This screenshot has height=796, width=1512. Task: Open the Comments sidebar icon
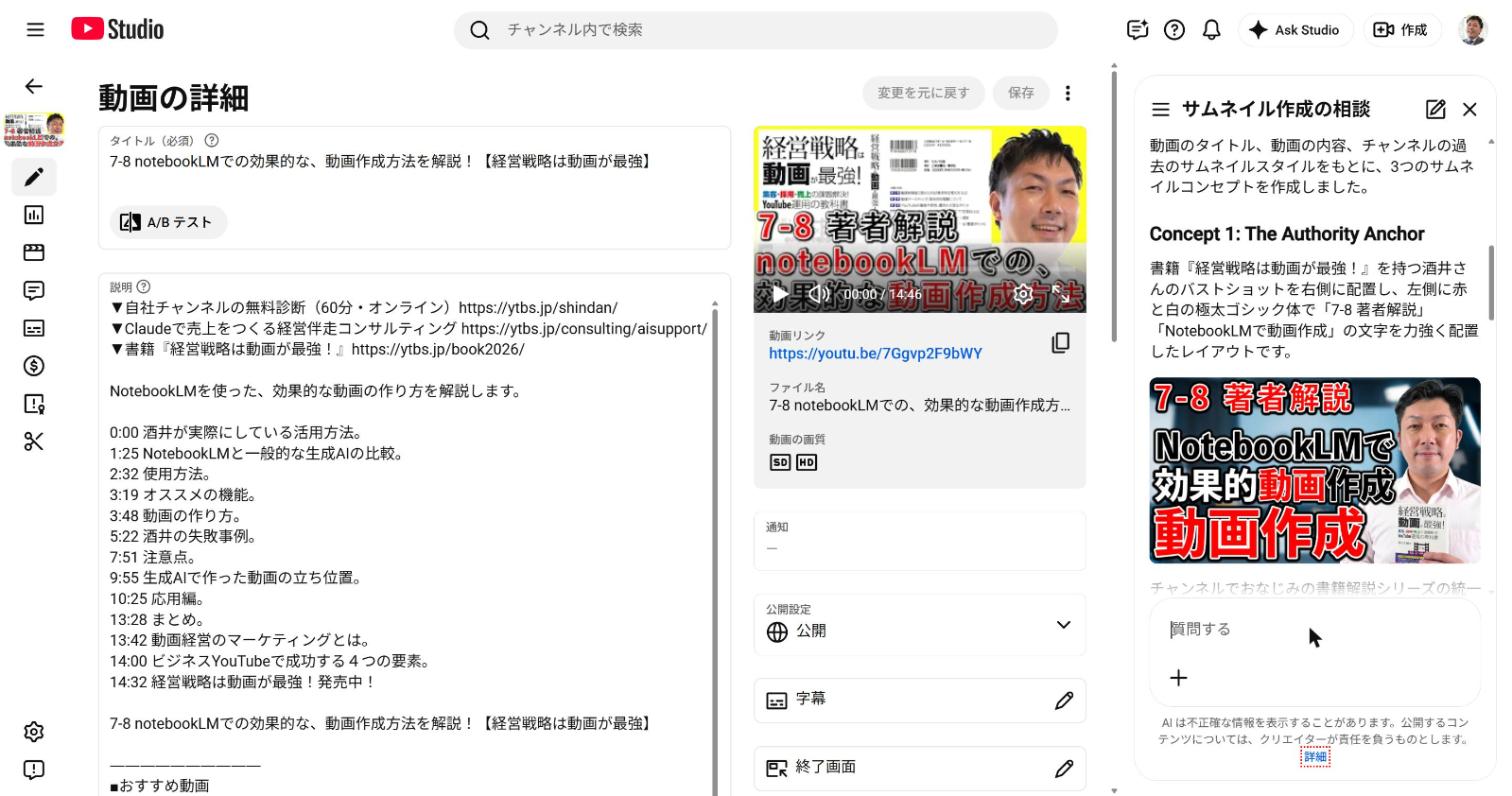click(34, 291)
